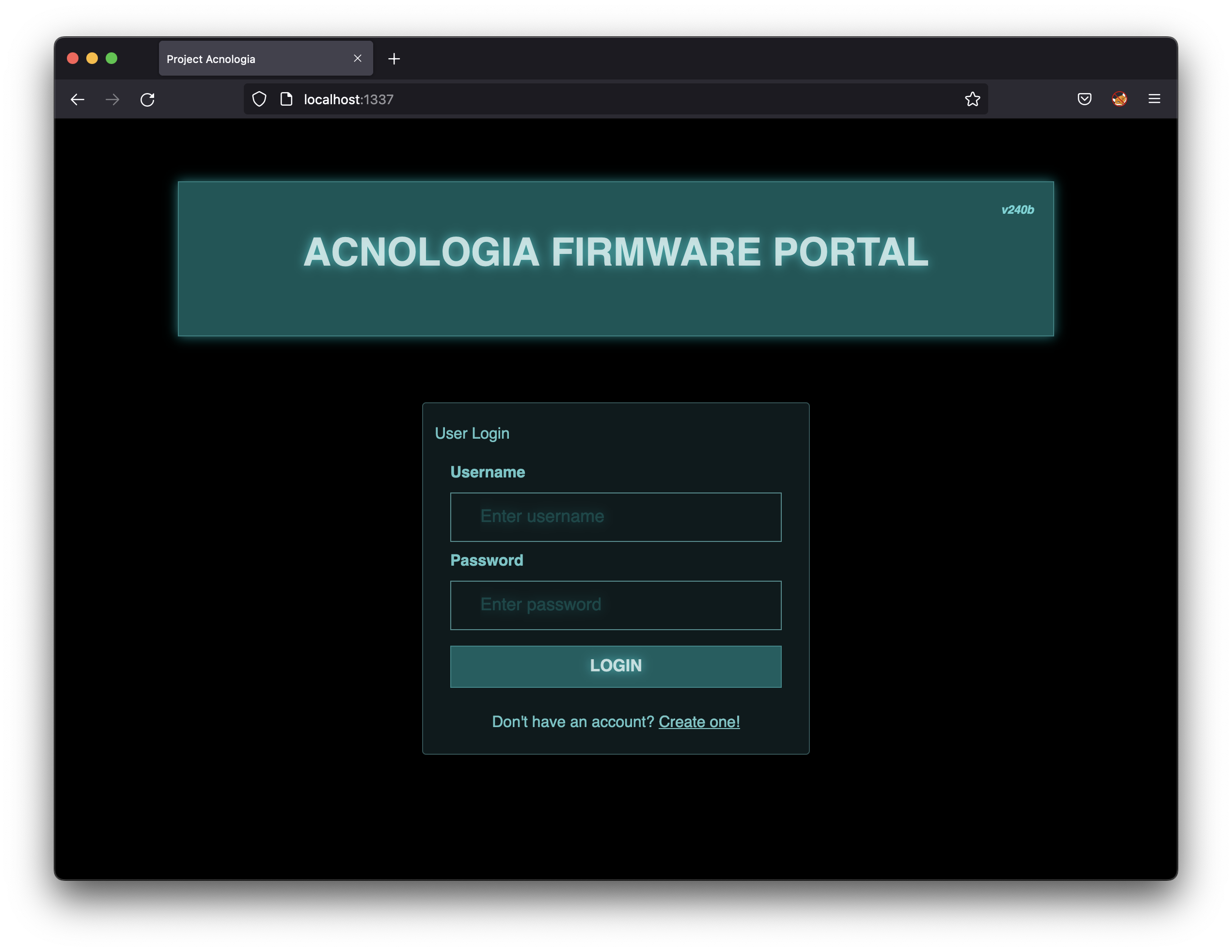Focus the Enter username field
Viewport: 1232px width, 952px height.
pyautogui.click(x=616, y=517)
